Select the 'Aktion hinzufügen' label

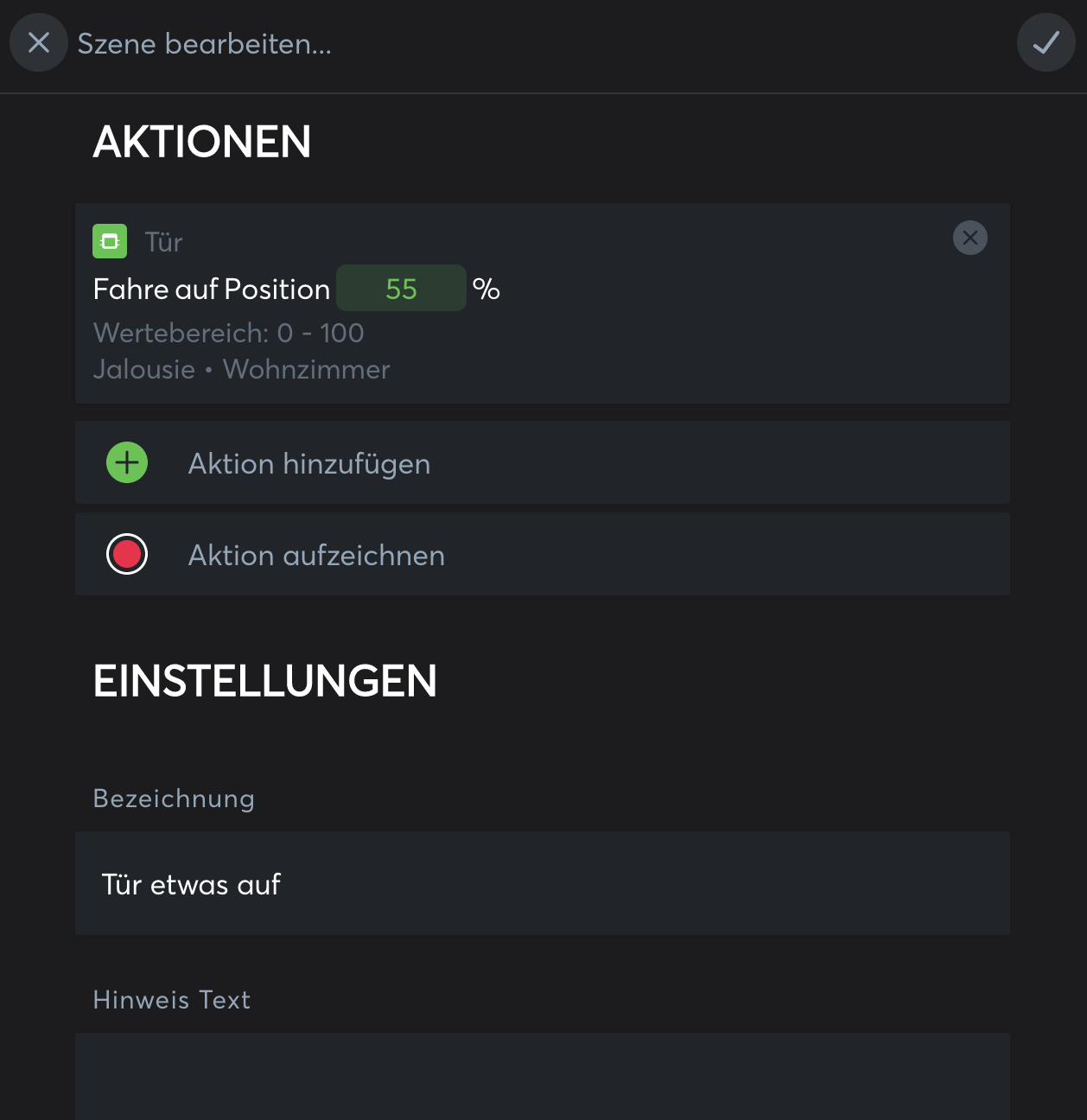(309, 464)
